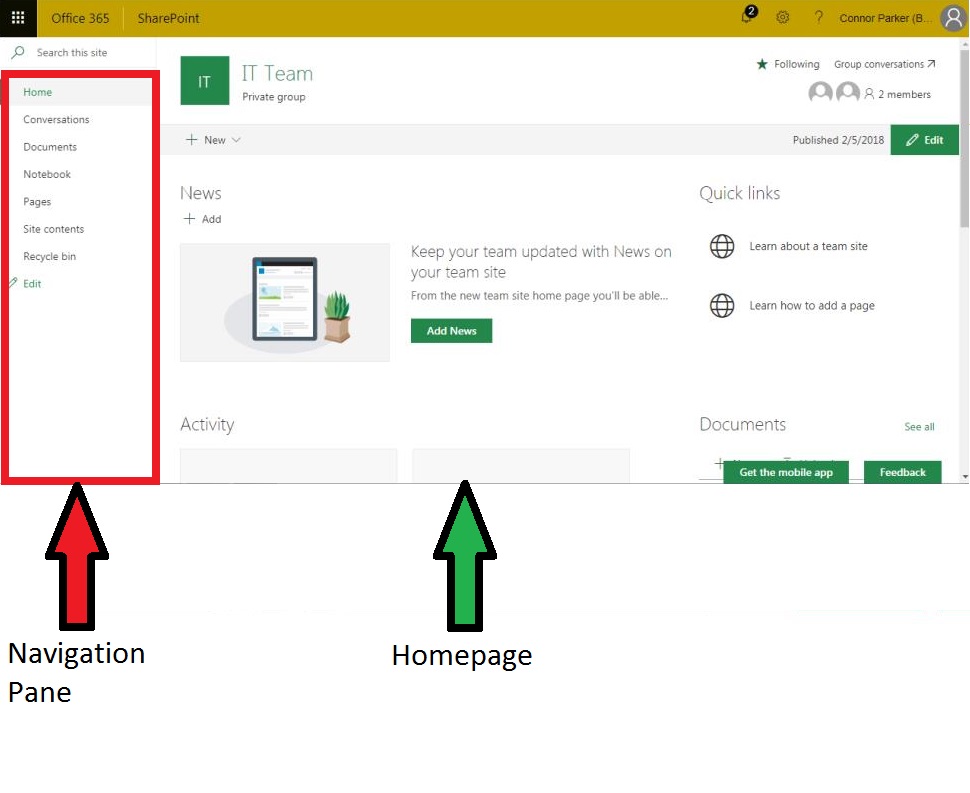
Task: Open the Documents page from navigation
Action: coord(49,146)
